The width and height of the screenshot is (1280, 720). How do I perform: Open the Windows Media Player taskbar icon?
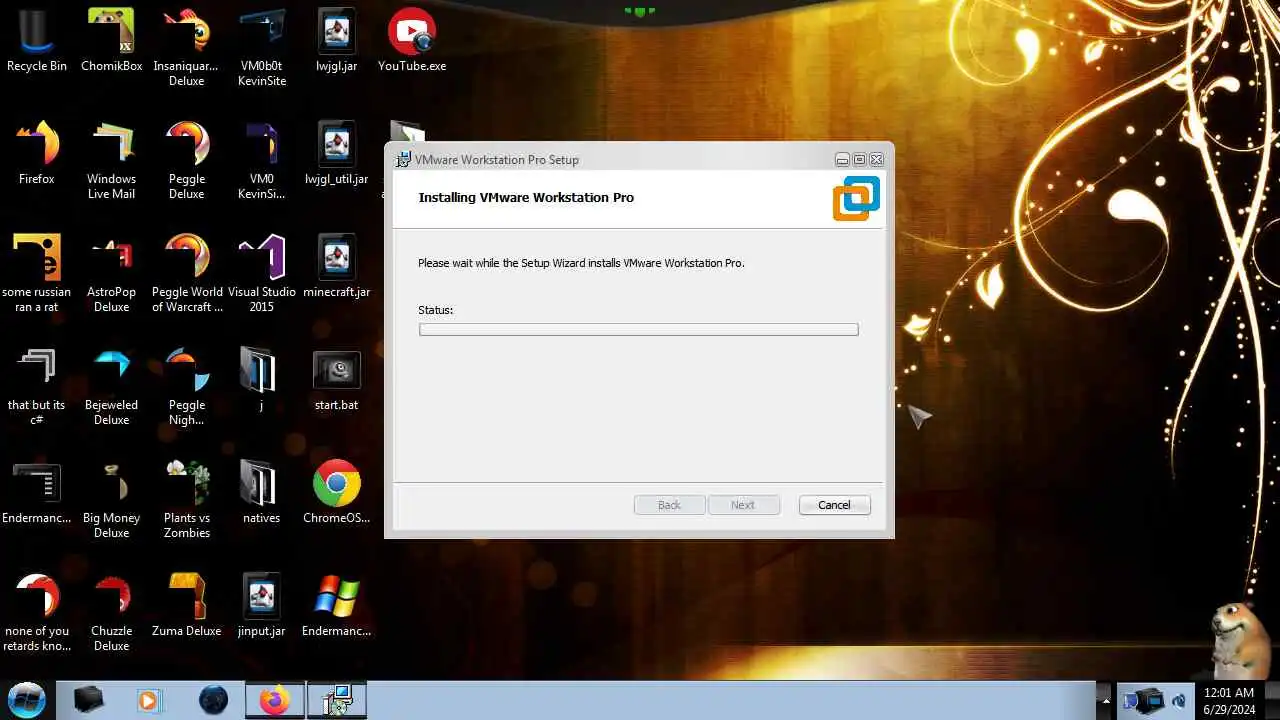pyautogui.click(x=149, y=700)
